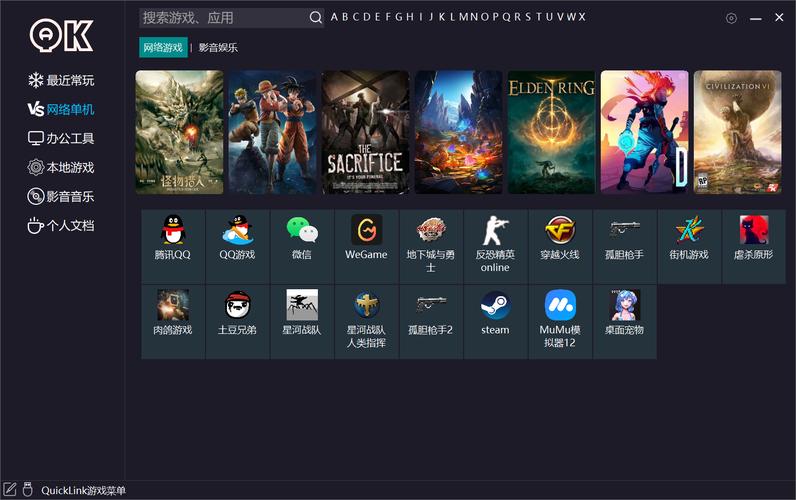This screenshot has height=500, width=796.
Task: Start 地下城与勇士 game icon
Action: pyautogui.click(x=431, y=230)
